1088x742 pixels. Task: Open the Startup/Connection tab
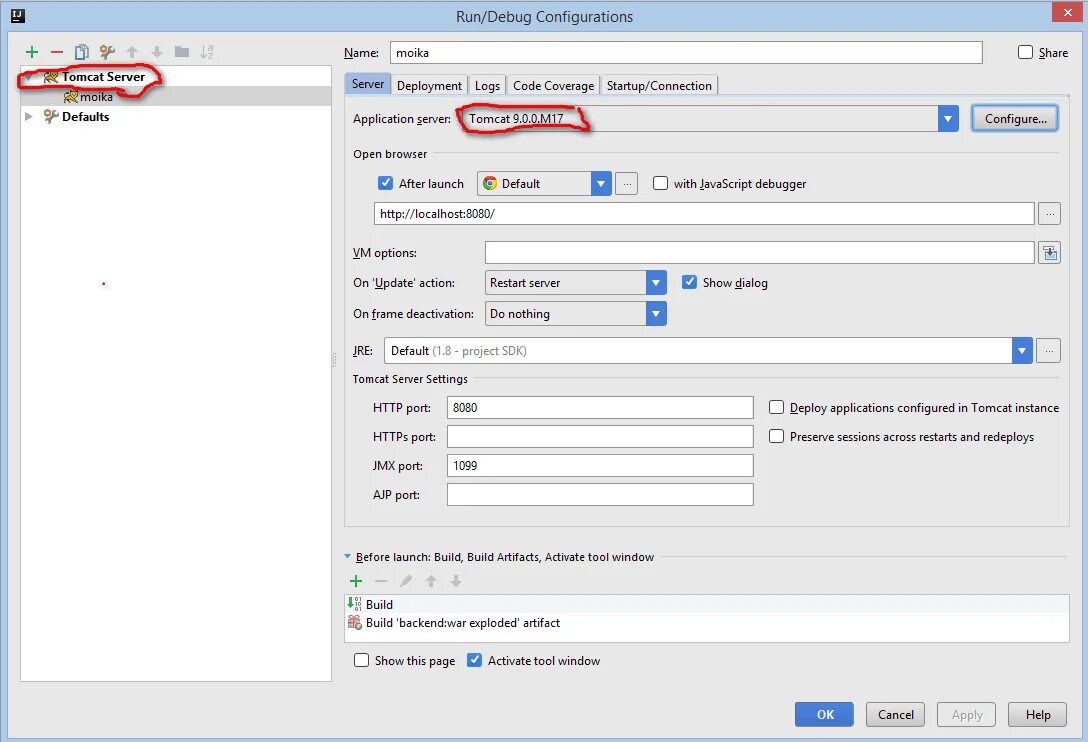coord(659,85)
